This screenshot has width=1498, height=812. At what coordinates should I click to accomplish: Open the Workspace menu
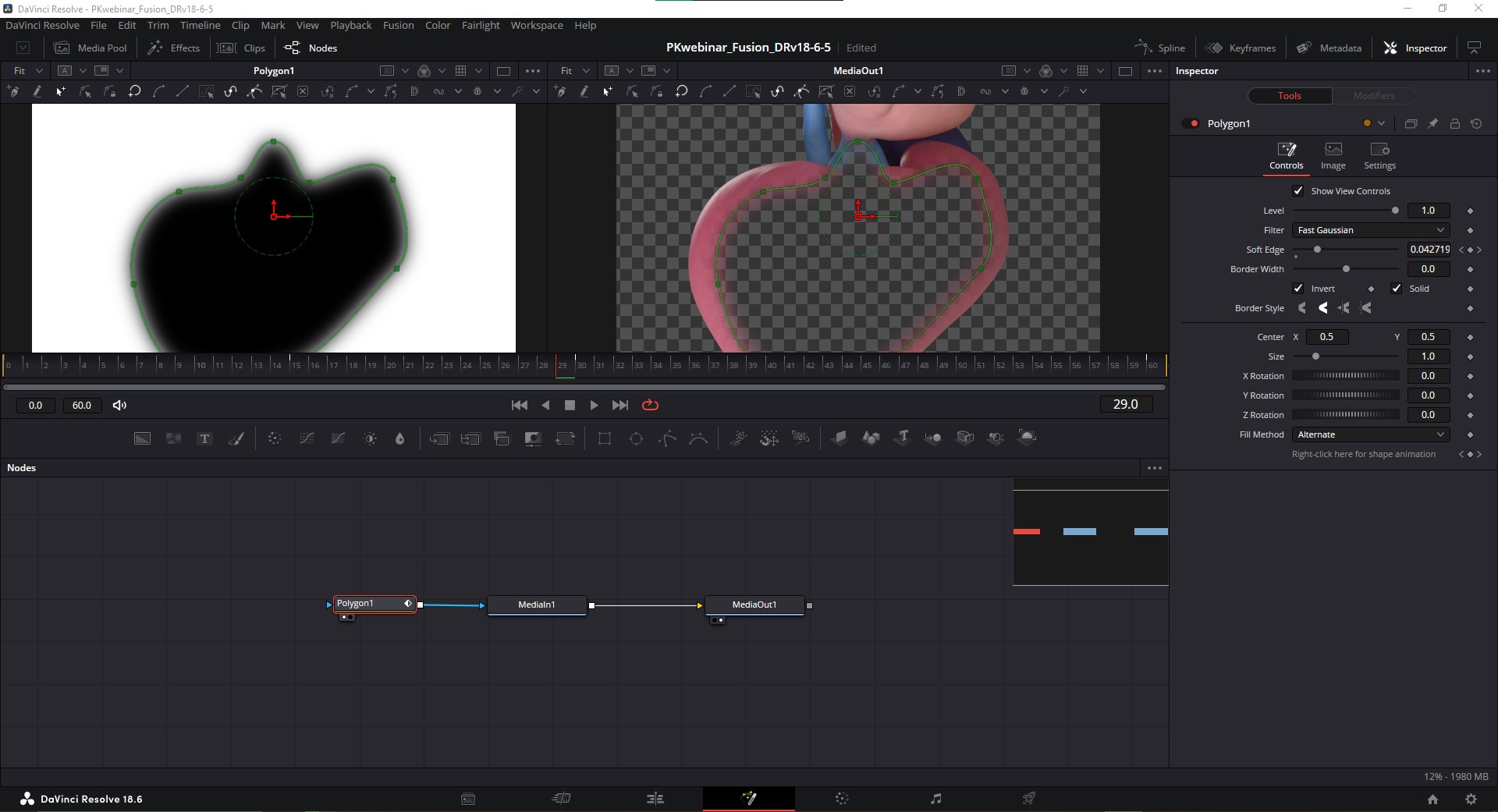tap(537, 25)
